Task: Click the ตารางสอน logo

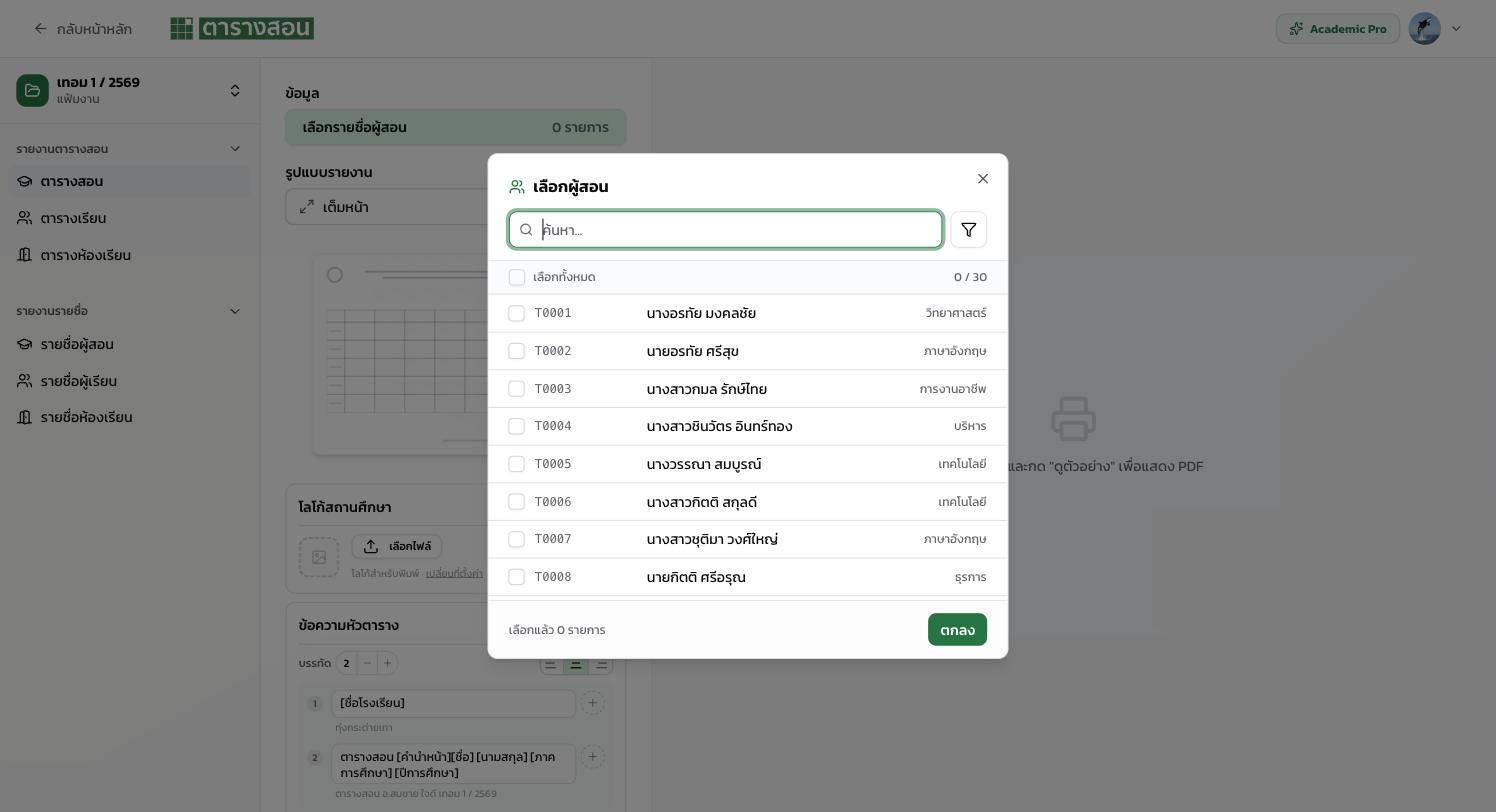Action: pos(242,28)
